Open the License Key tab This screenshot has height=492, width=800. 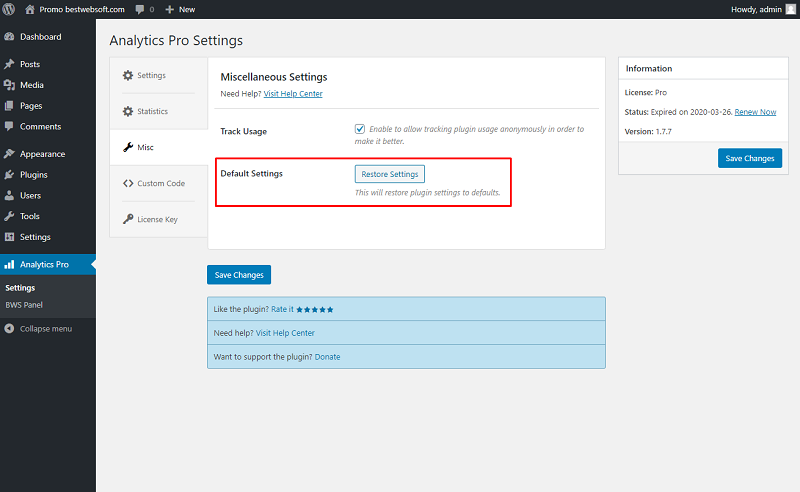point(151,219)
